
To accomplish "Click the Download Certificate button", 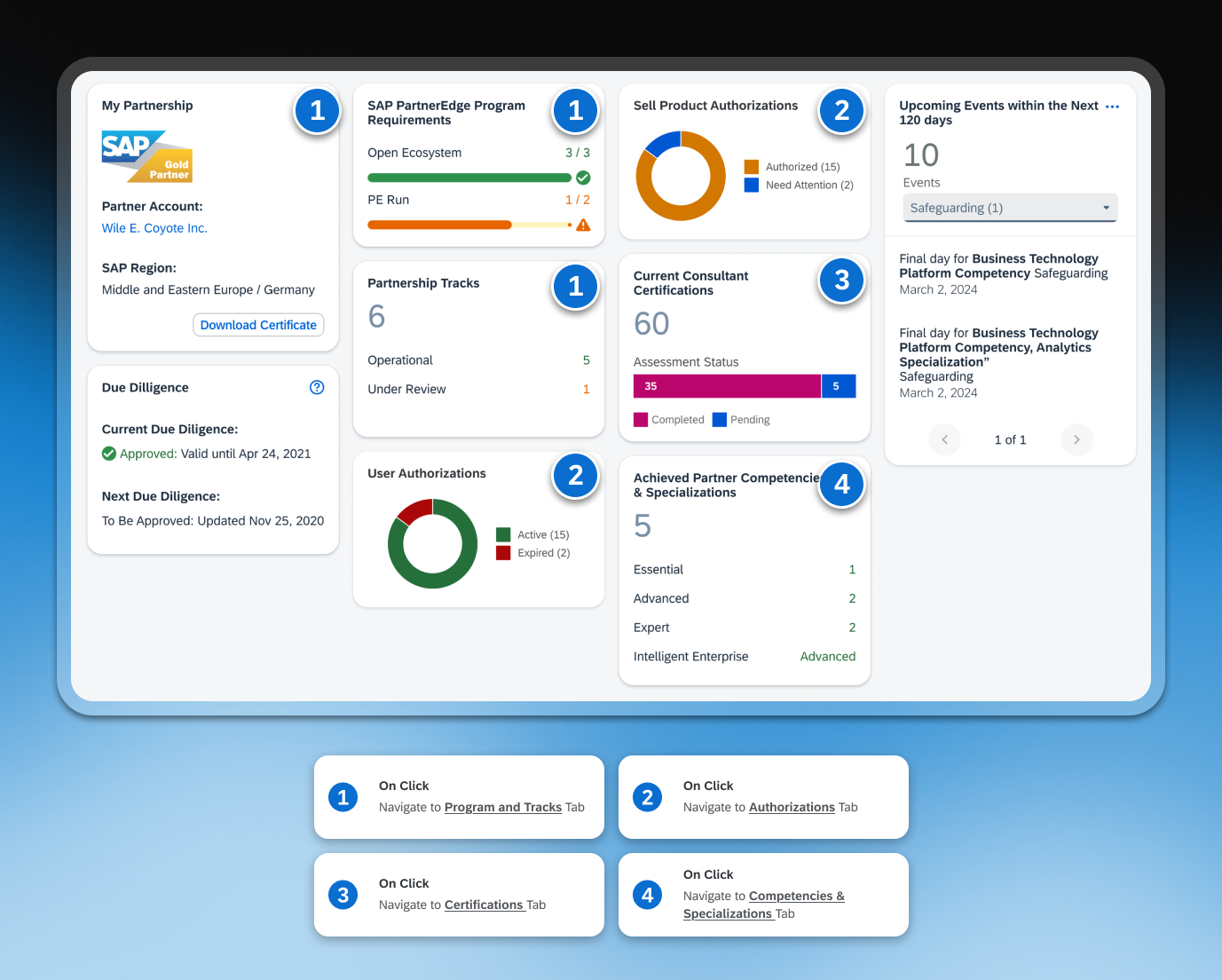I will pyautogui.click(x=258, y=325).
